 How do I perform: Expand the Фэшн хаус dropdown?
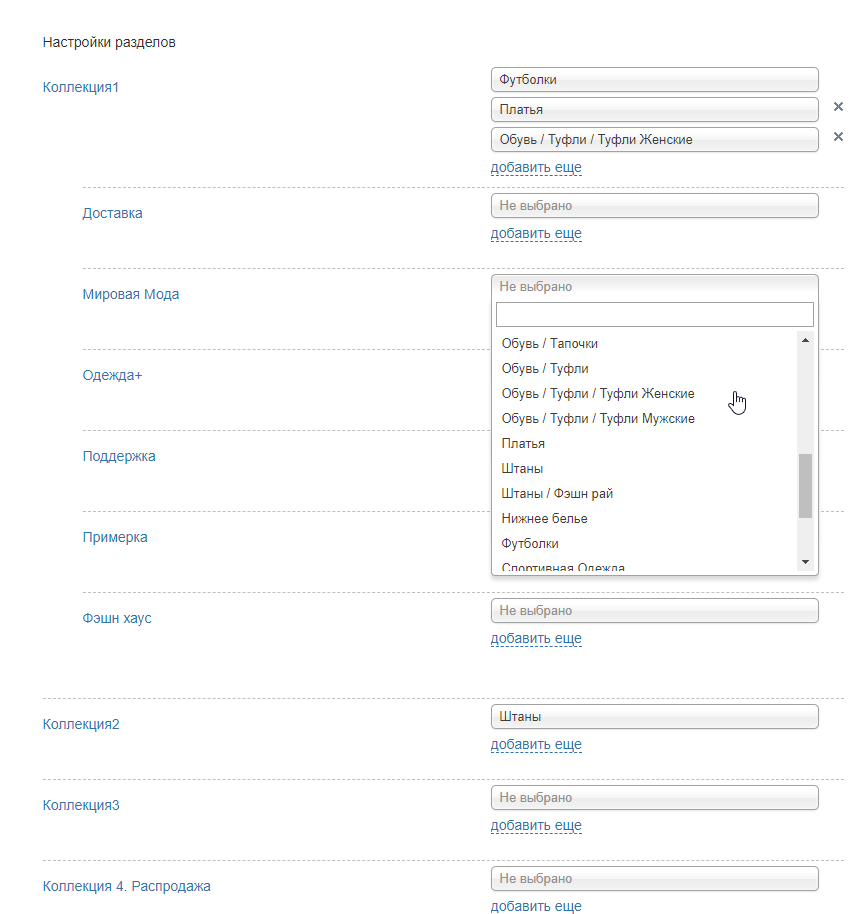pos(654,611)
